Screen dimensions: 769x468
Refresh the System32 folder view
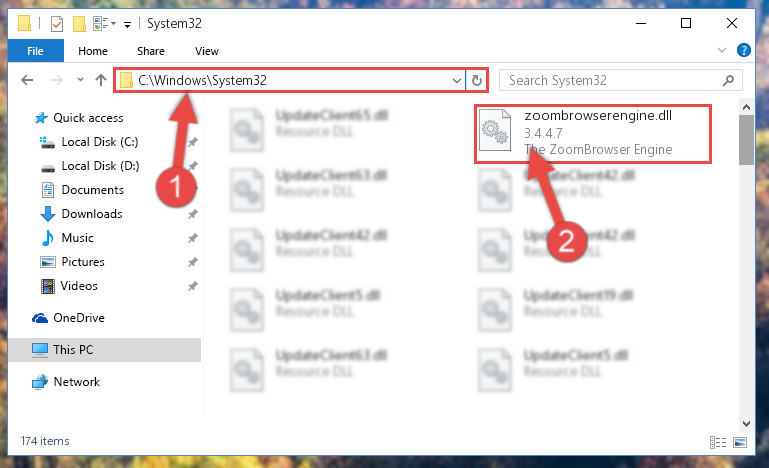(x=476, y=80)
